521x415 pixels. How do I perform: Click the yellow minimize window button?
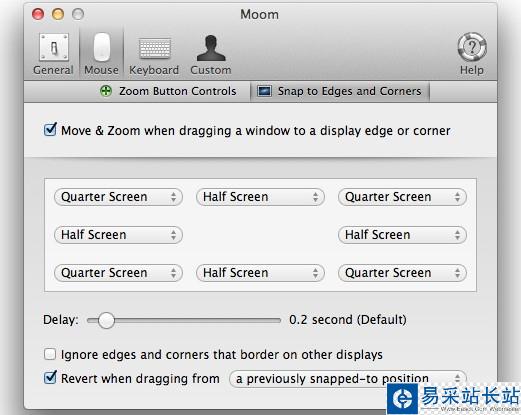click(58, 14)
